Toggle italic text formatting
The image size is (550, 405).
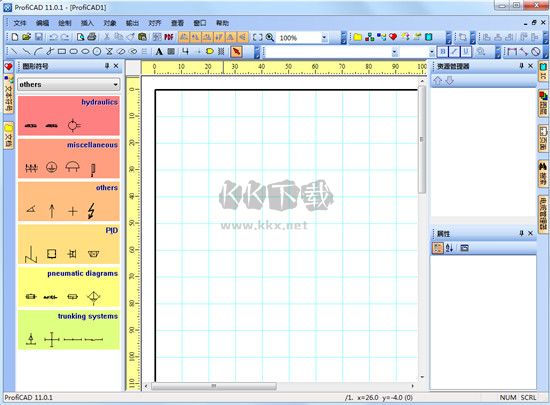click(454, 52)
